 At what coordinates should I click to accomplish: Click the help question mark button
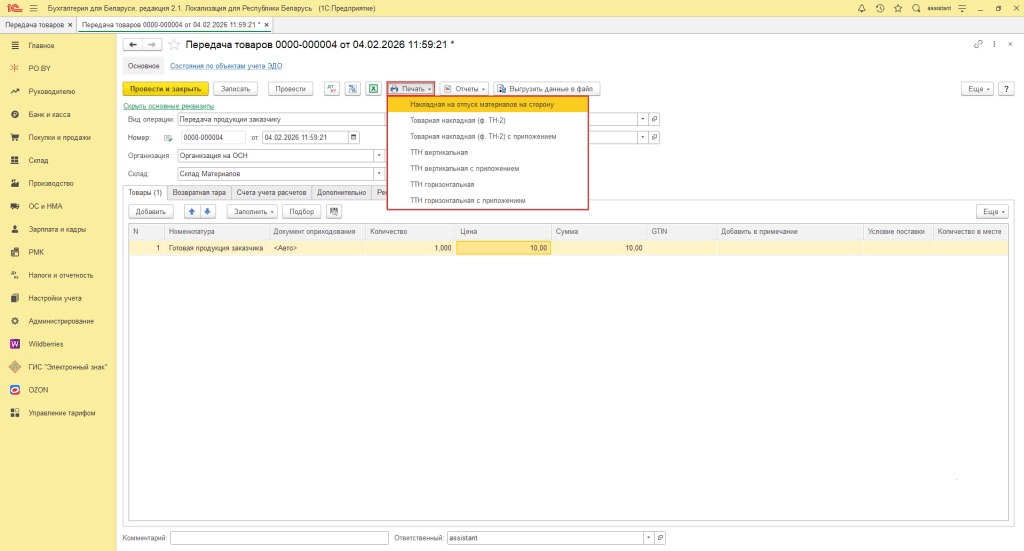click(1004, 89)
